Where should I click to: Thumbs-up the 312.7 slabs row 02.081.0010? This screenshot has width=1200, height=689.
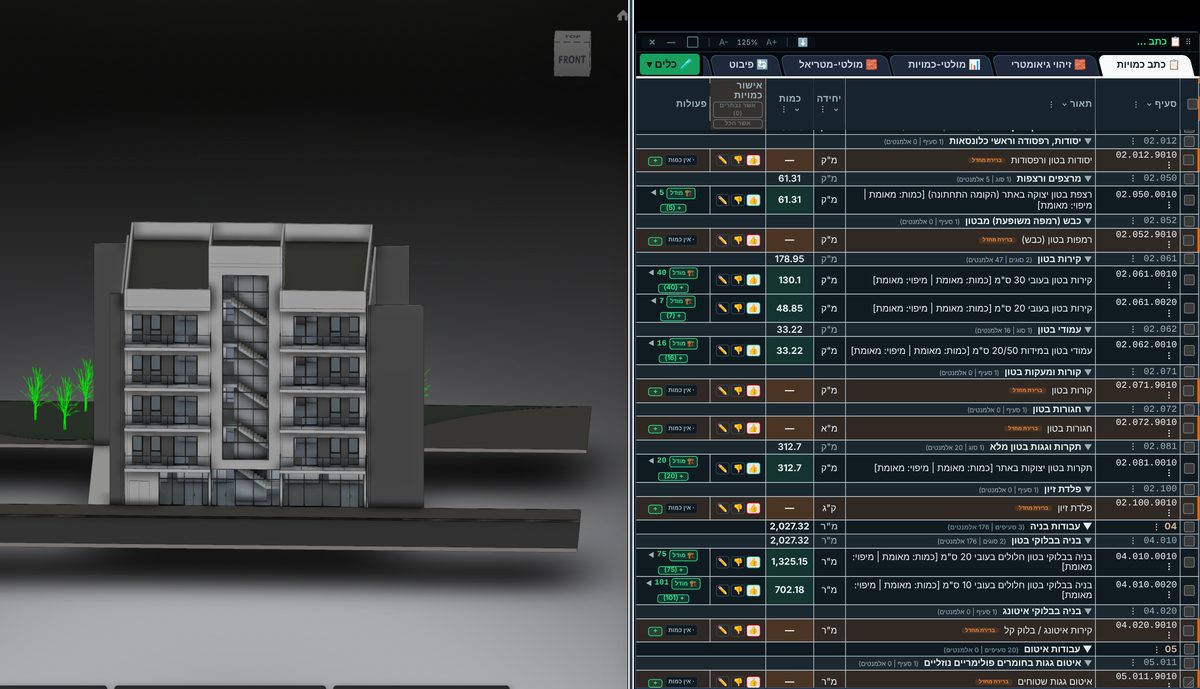(753, 467)
